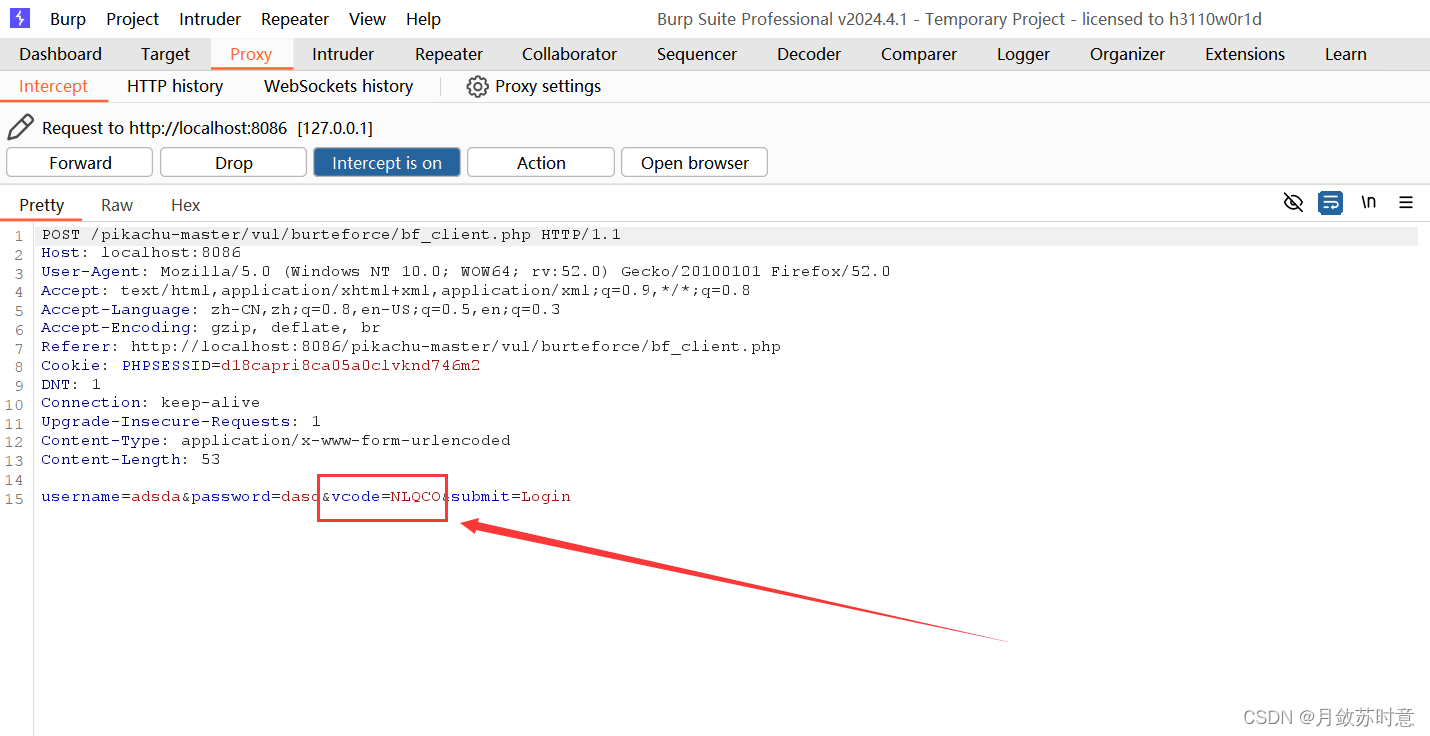Switch to the Target tab
Screen dimensions: 1430x736
click(x=165, y=54)
